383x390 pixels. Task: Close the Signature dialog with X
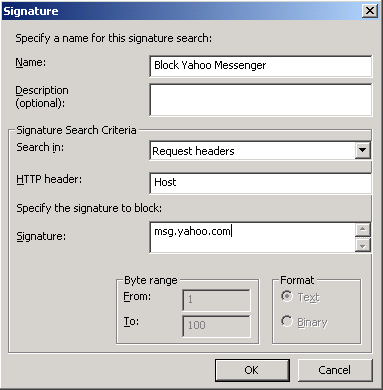pos(370,11)
